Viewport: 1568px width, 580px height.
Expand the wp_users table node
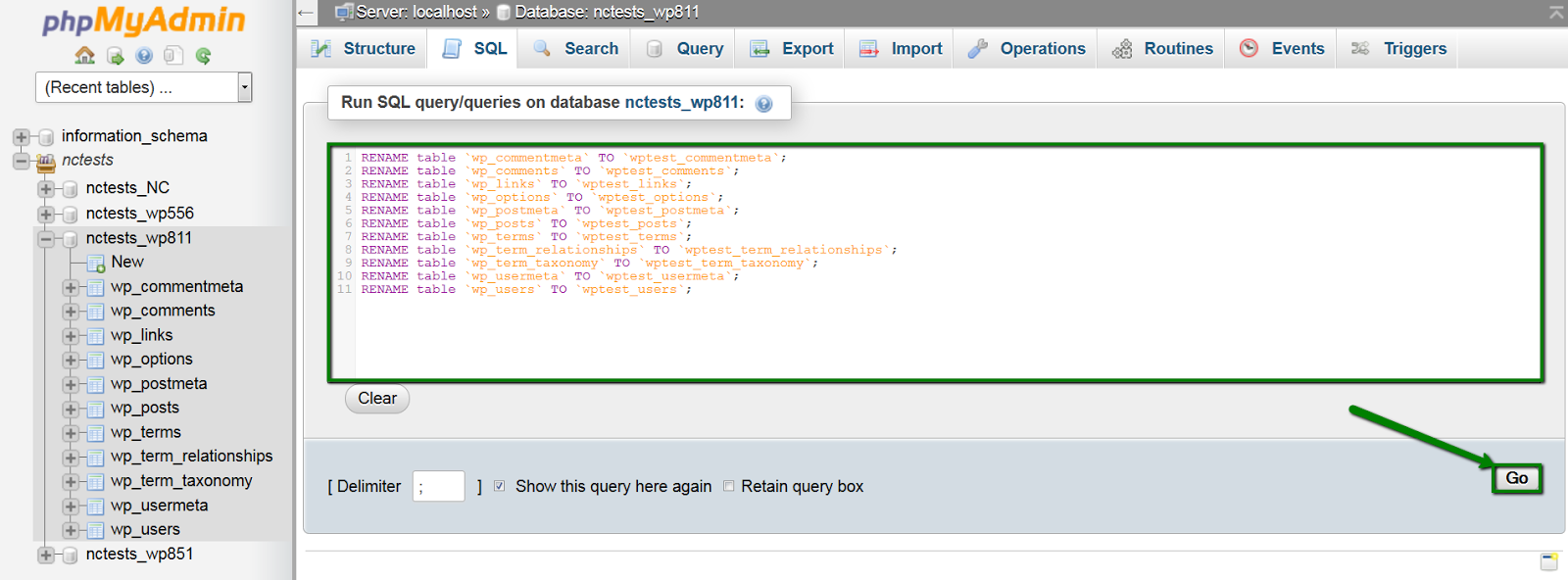tap(71, 530)
